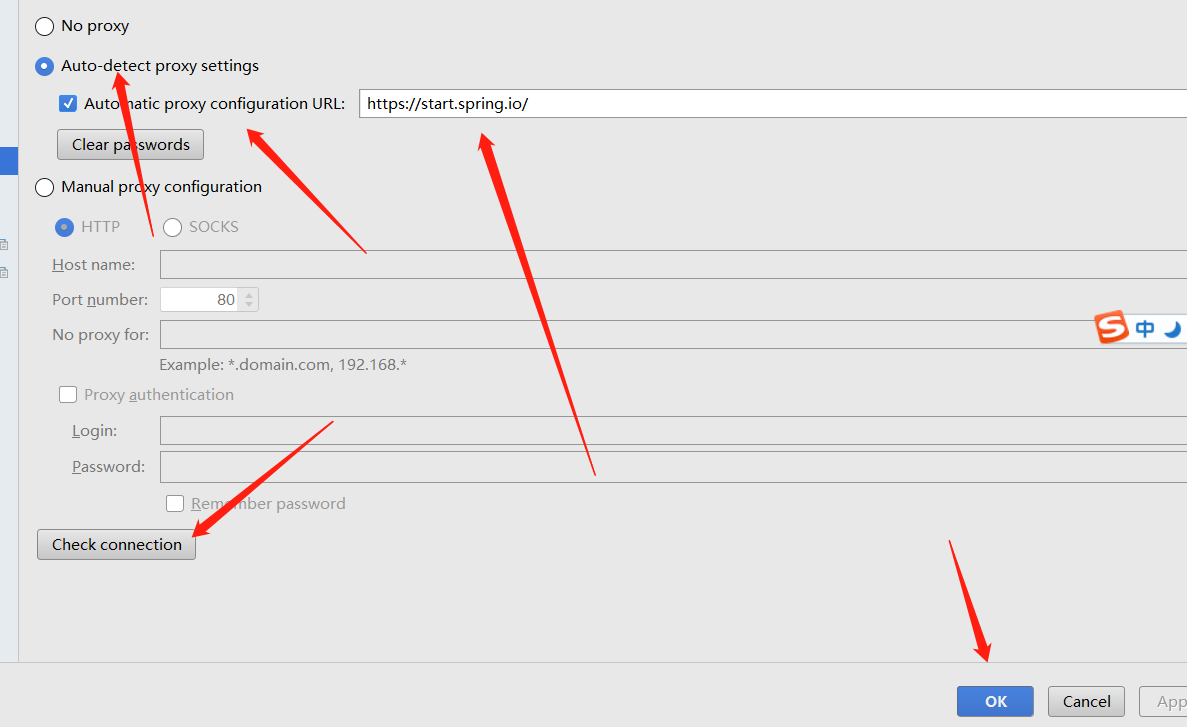
Task: Confirm settings with OK
Action: pos(995,701)
